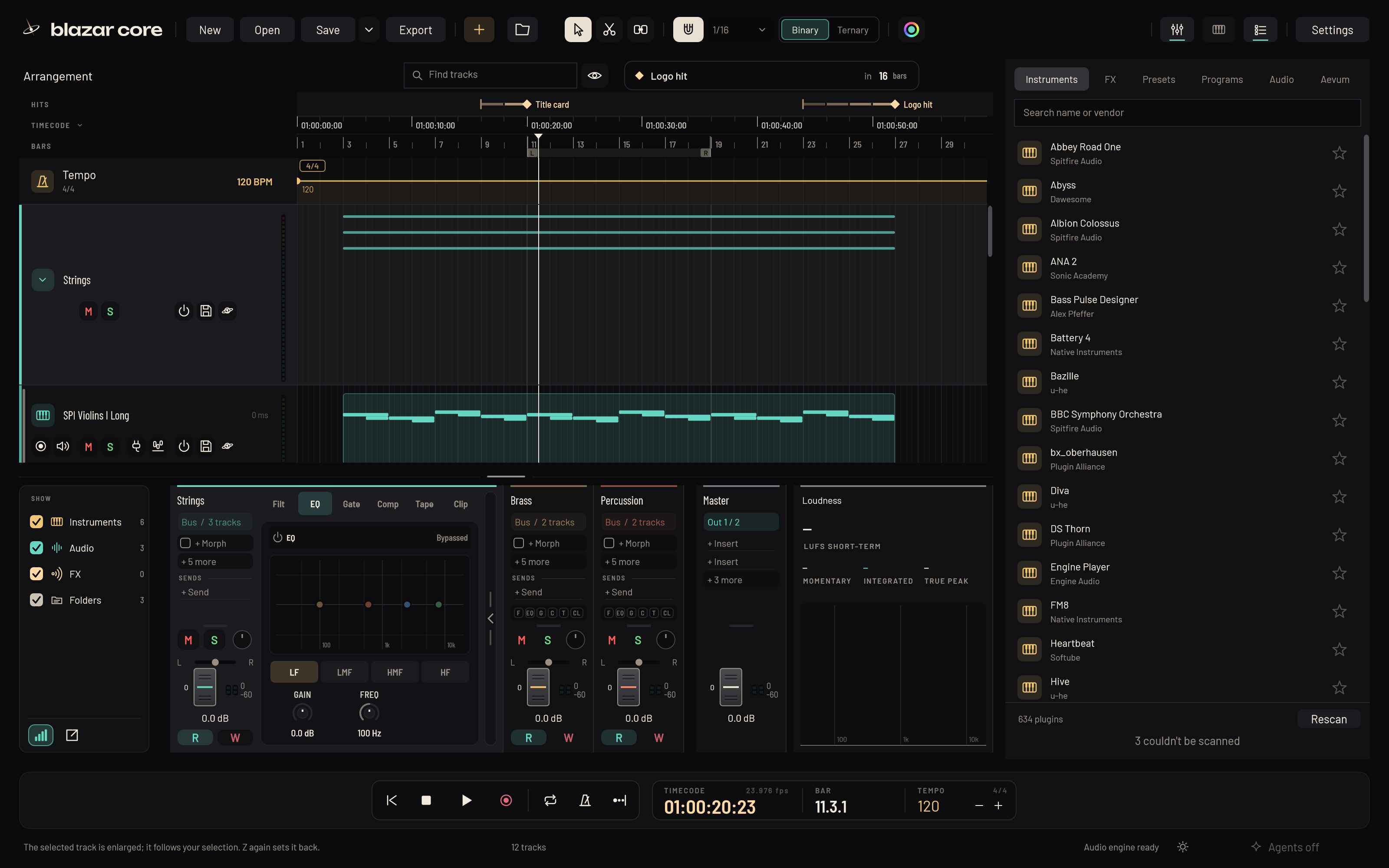The height and width of the screenshot is (868, 1389).
Task: Arm record on SPI Violins Long
Action: tap(41, 446)
